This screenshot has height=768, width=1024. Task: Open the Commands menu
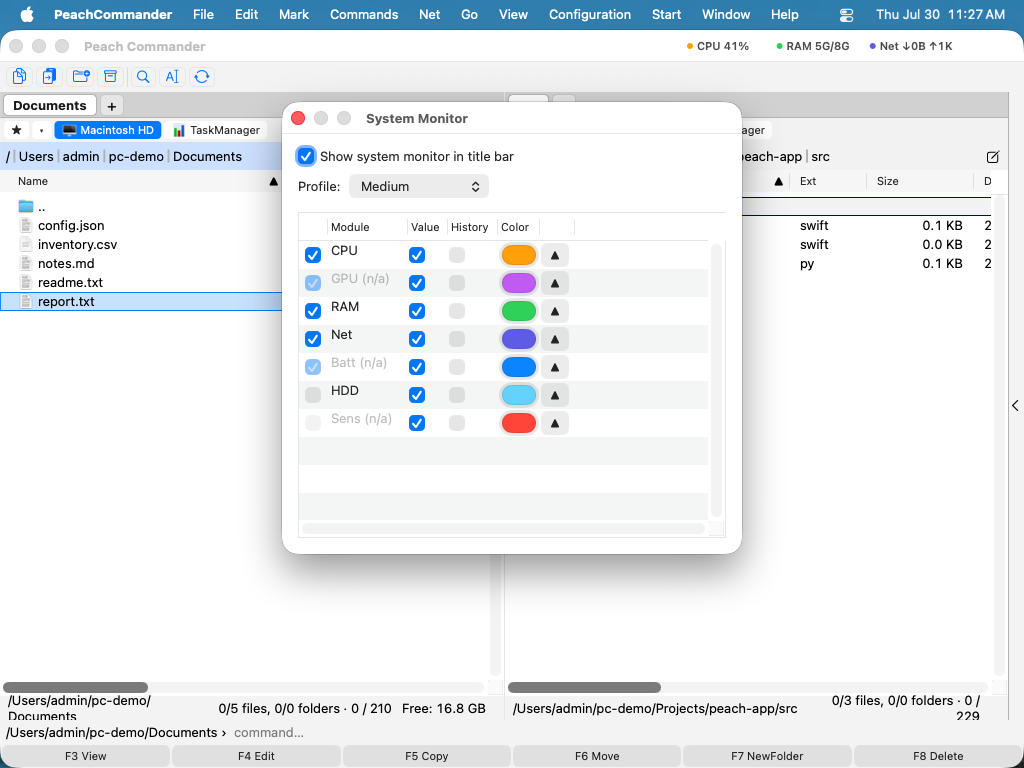(x=364, y=14)
